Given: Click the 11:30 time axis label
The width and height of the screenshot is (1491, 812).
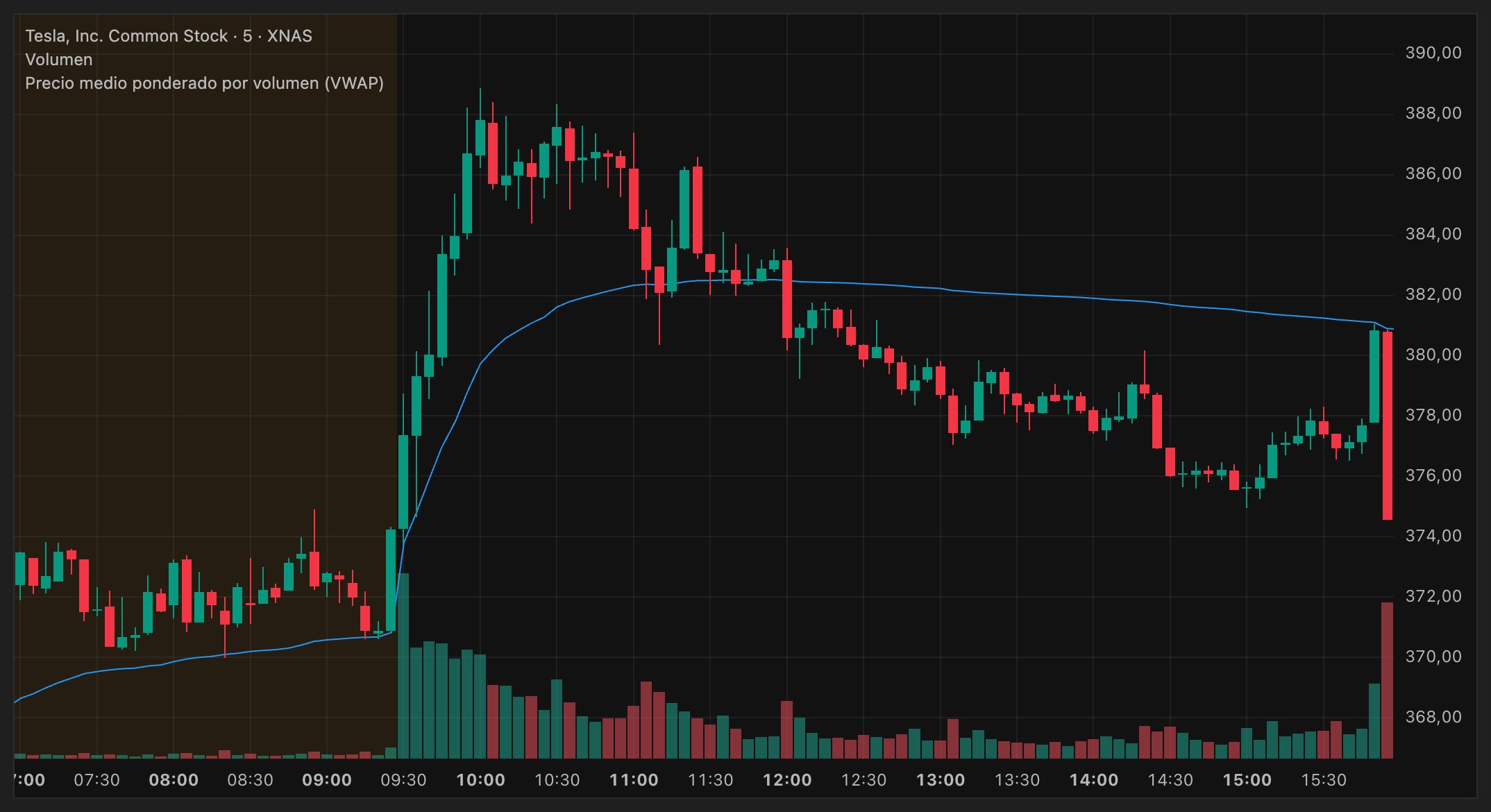Looking at the screenshot, I should tap(711, 780).
